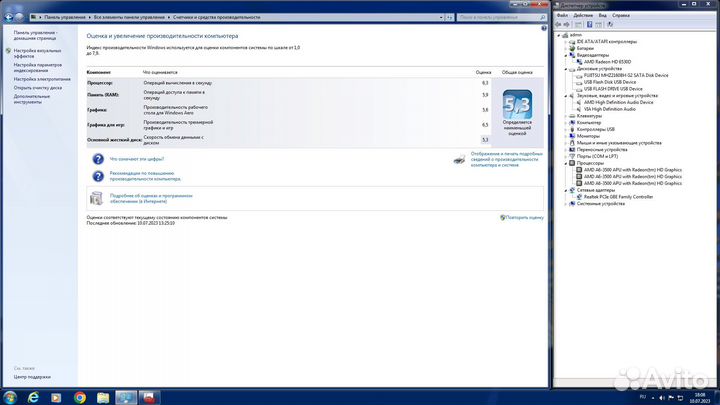Click the volume icon in system tray
Image resolution: width=720 pixels, height=405 pixels.
pos(662,398)
